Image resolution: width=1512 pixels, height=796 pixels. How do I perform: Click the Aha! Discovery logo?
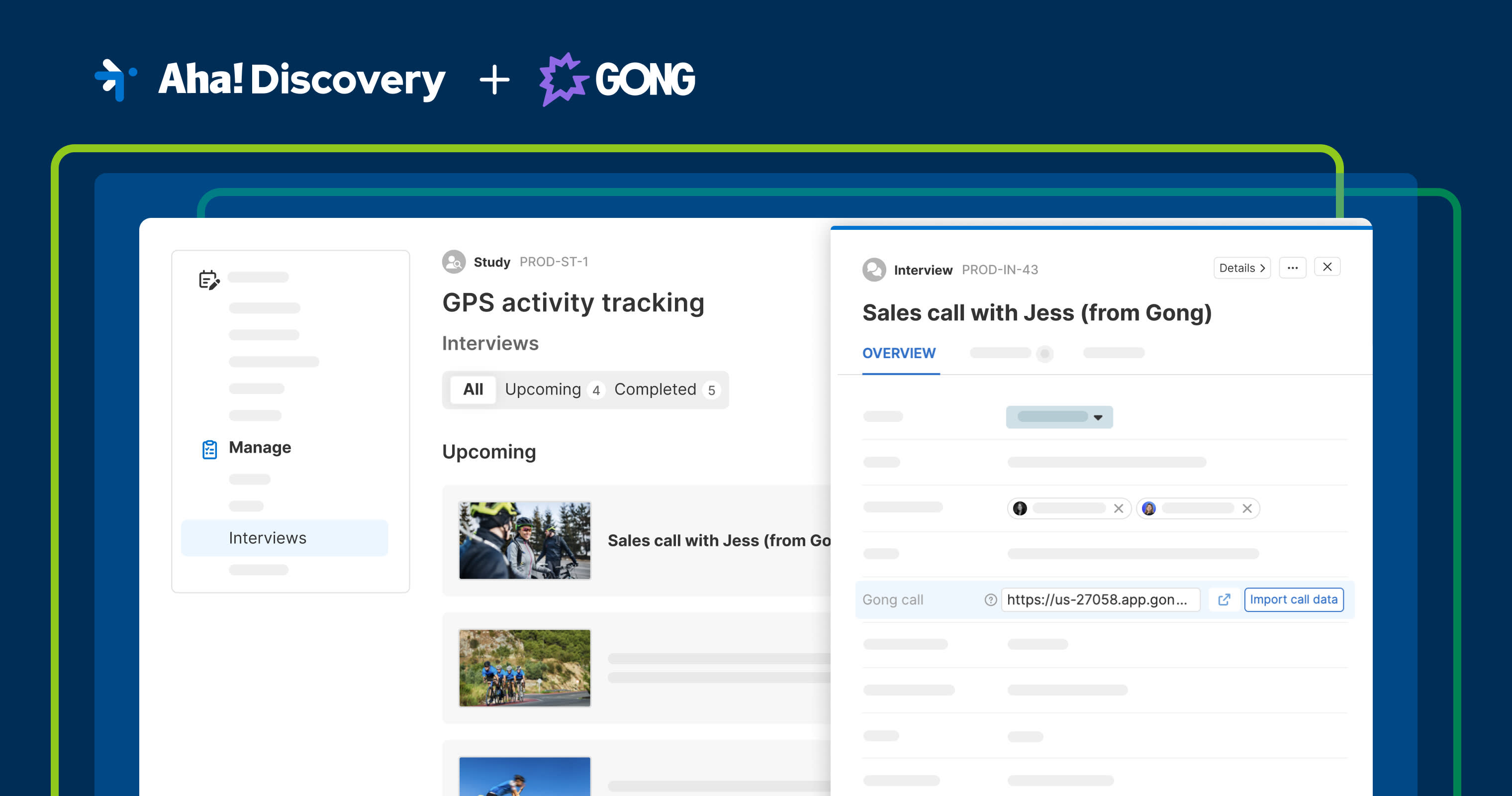270,79
